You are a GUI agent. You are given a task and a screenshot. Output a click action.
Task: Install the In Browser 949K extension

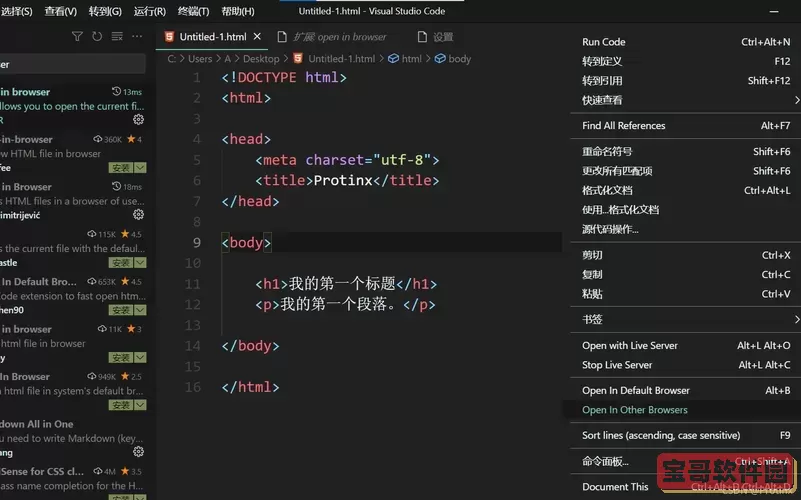click(x=121, y=405)
